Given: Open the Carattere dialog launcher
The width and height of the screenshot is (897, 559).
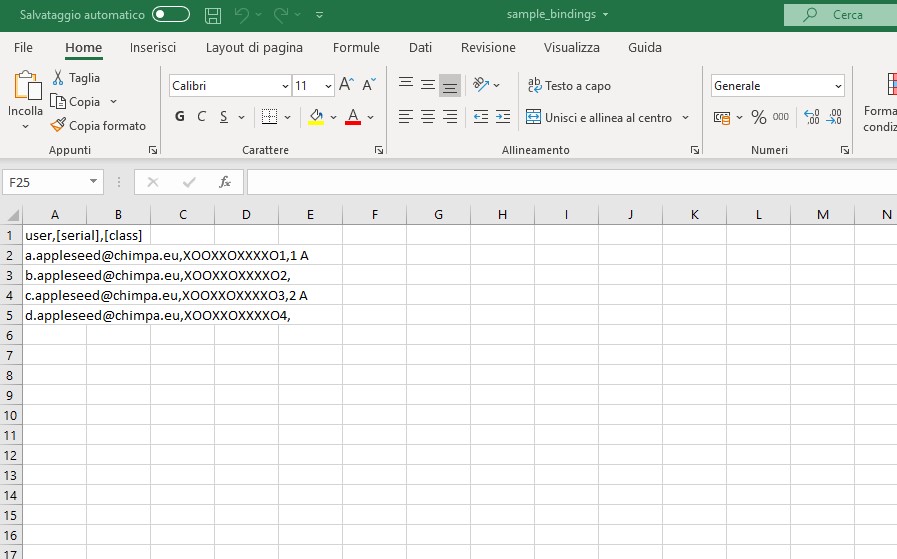Looking at the screenshot, I should click(x=379, y=150).
